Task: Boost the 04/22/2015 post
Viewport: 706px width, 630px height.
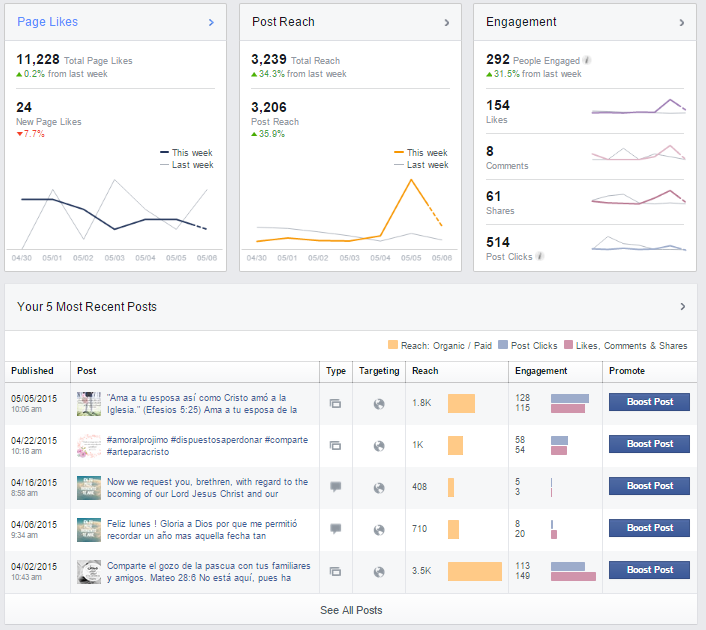Action: click(x=649, y=444)
